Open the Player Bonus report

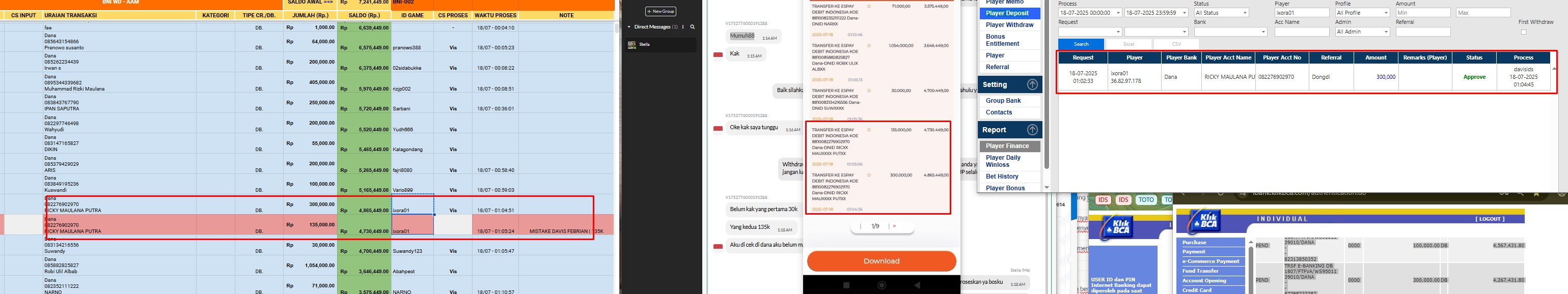(1010, 188)
